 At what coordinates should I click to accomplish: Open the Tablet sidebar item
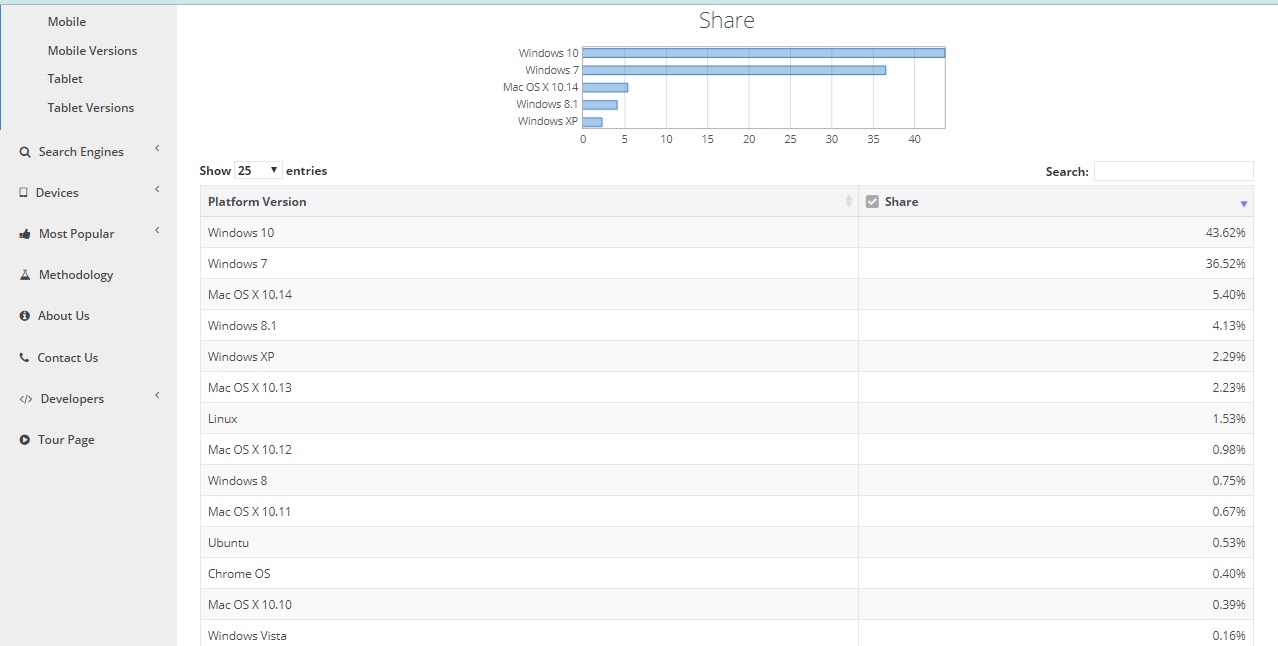65,79
